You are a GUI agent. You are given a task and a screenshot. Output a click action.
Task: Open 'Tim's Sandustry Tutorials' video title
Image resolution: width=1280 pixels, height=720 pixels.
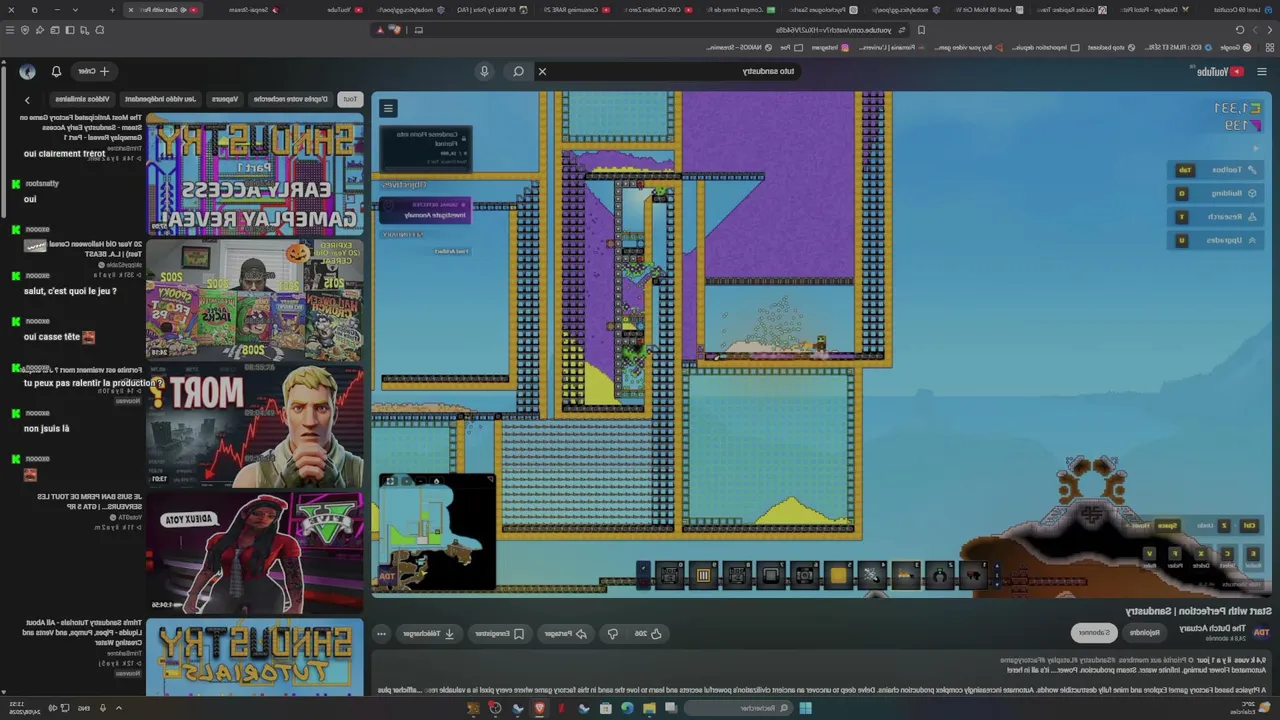point(81,633)
